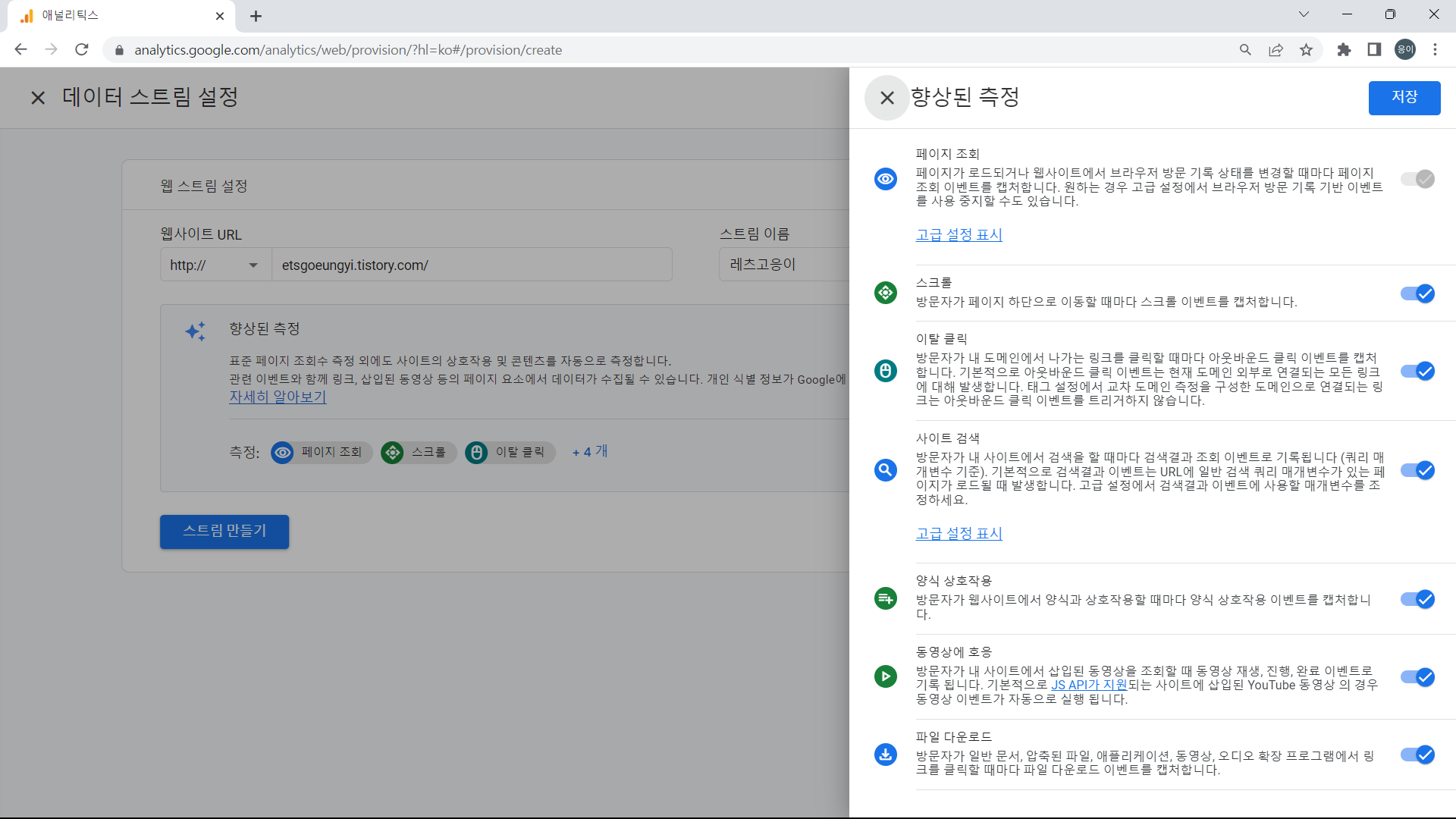Click the video engagement play icon
The image size is (1456, 819).
pyautogui.click(x=886, y=677)
